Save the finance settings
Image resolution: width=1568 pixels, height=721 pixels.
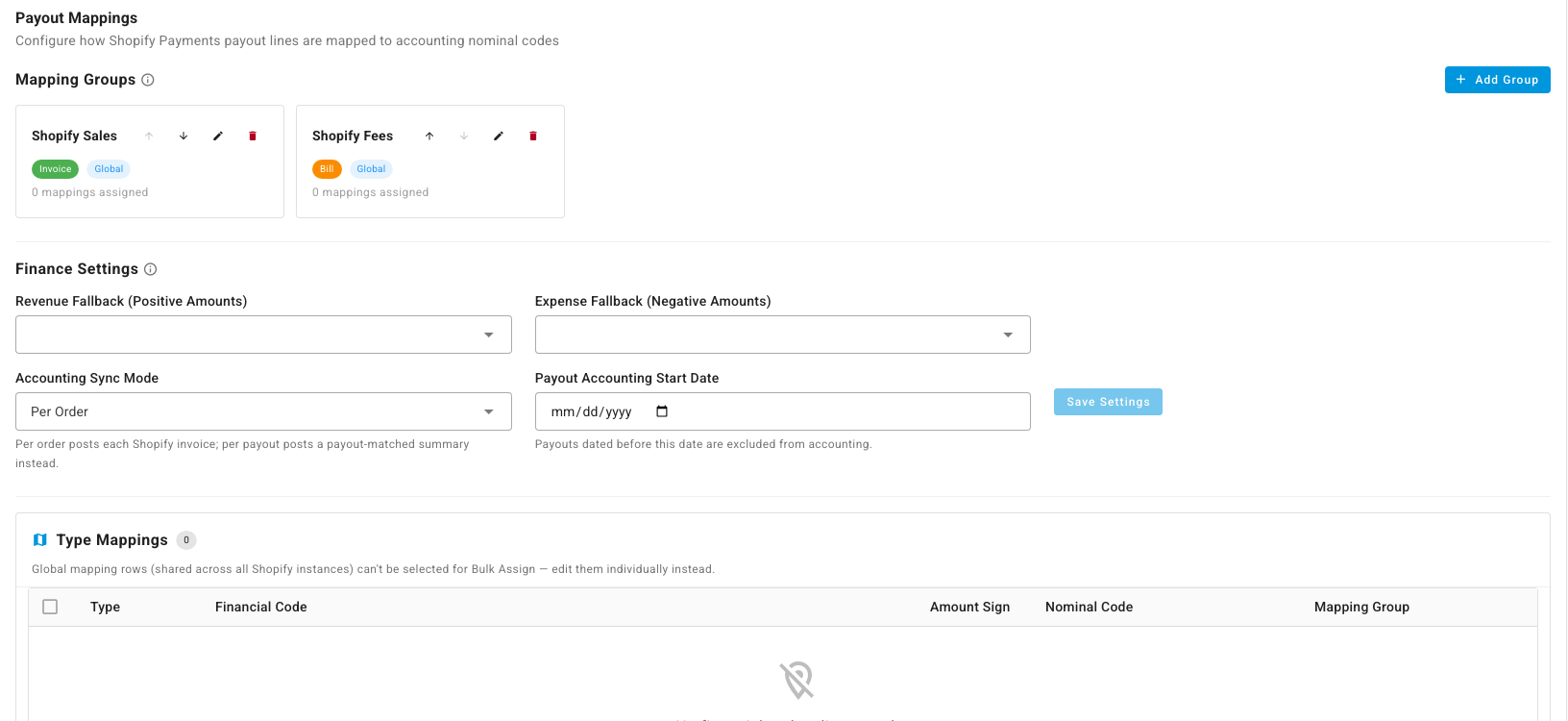(x=1108, y=402)
